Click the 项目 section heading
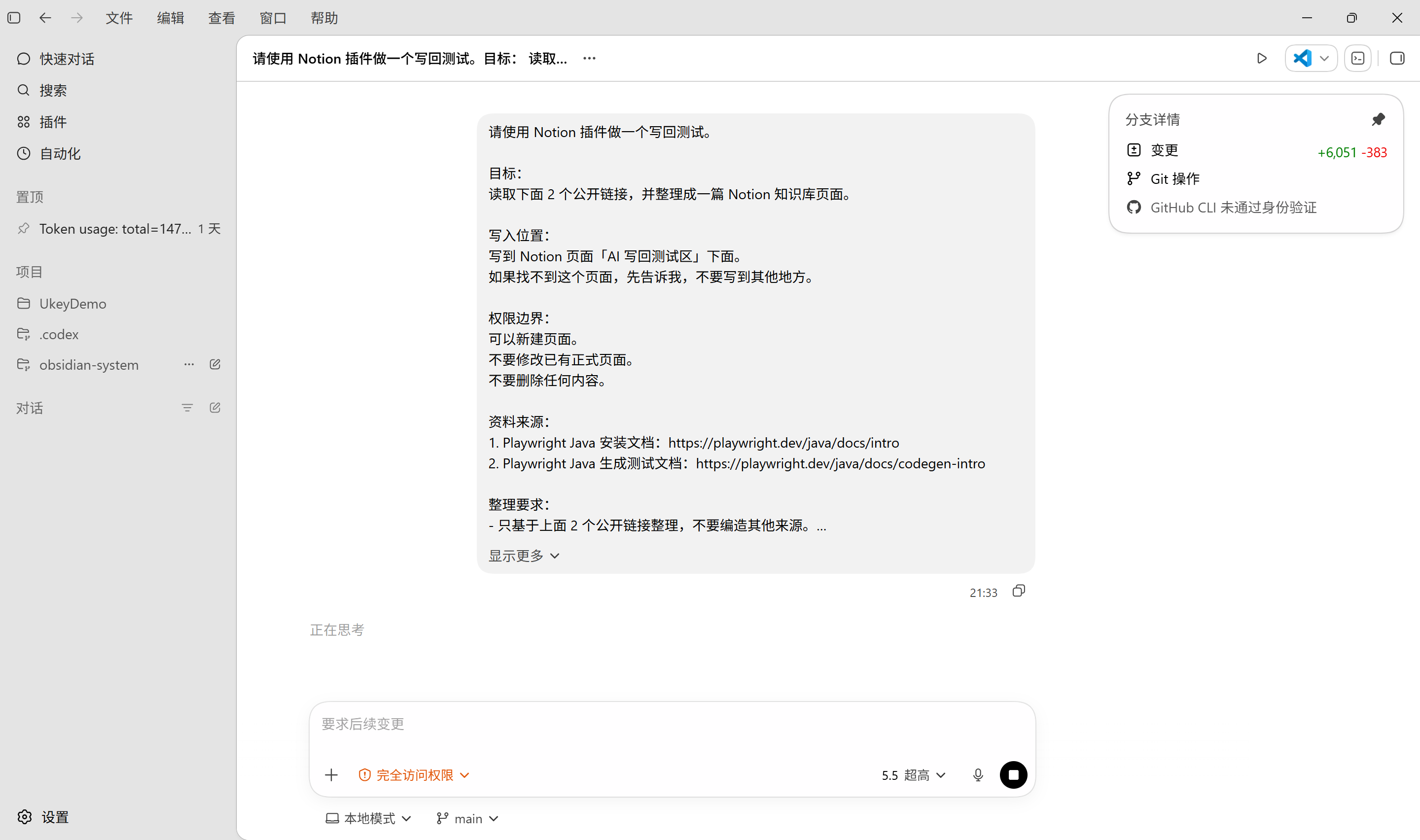1420x840 pixels. point(30,272)
